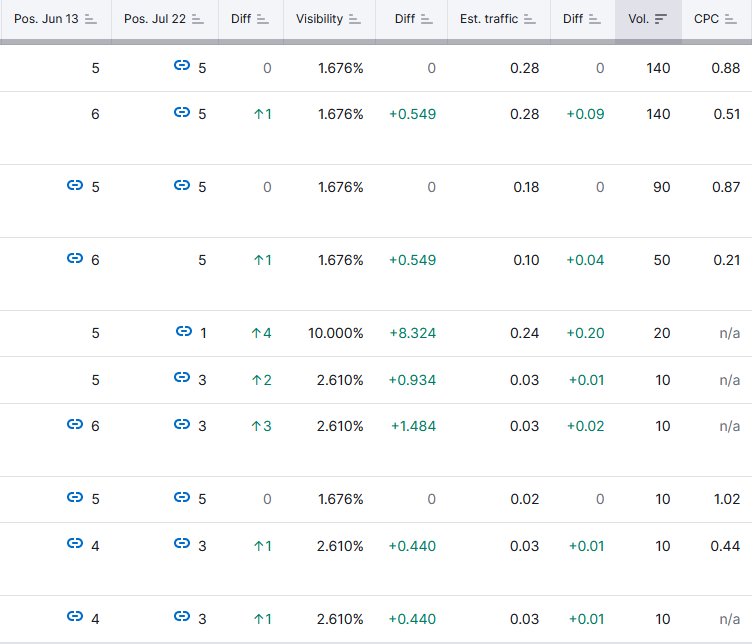Open Jul 22 link icon in first row

click(x=182, y=65)
